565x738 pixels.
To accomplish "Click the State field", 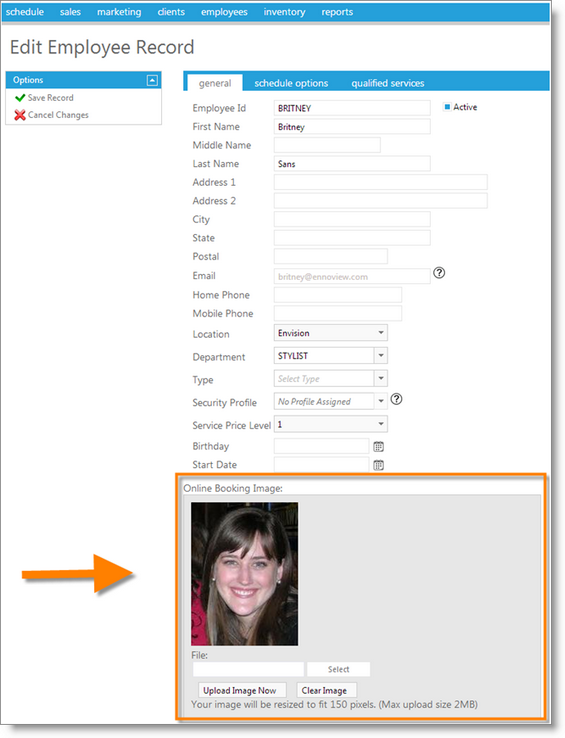I will click(352, 238).
